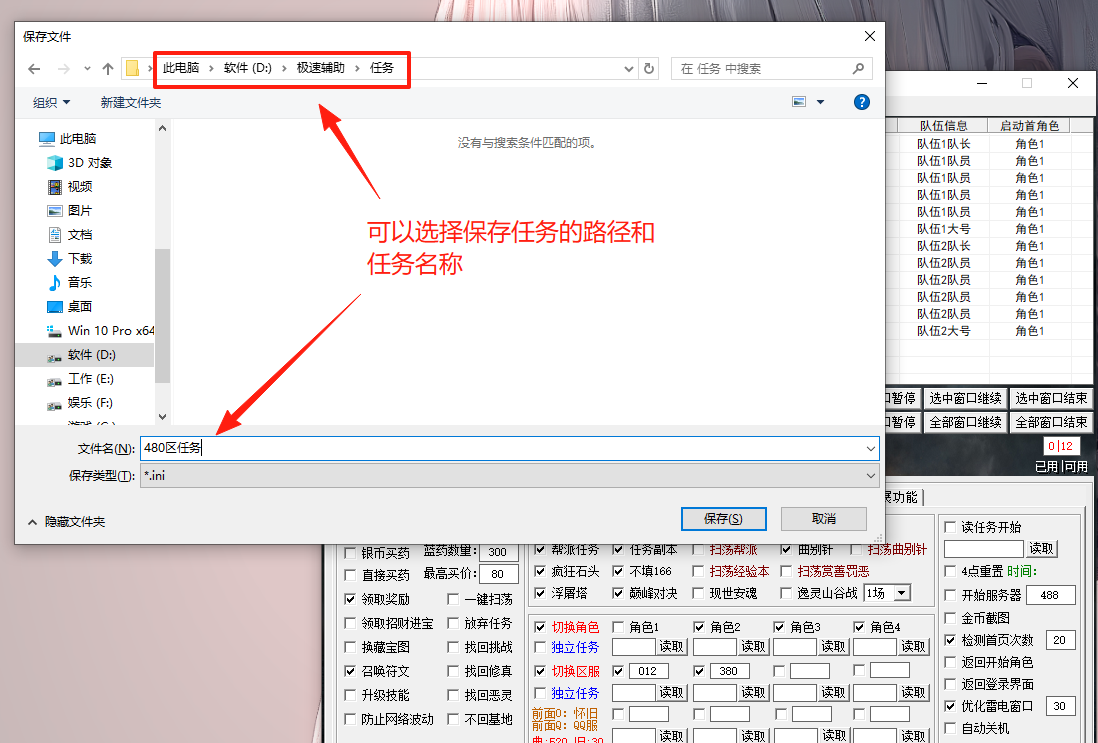Select 工作 (E:) drive in sidebar
This screenshot has width=1098, height=743.
pyautogui.click(x=90, y=378)
